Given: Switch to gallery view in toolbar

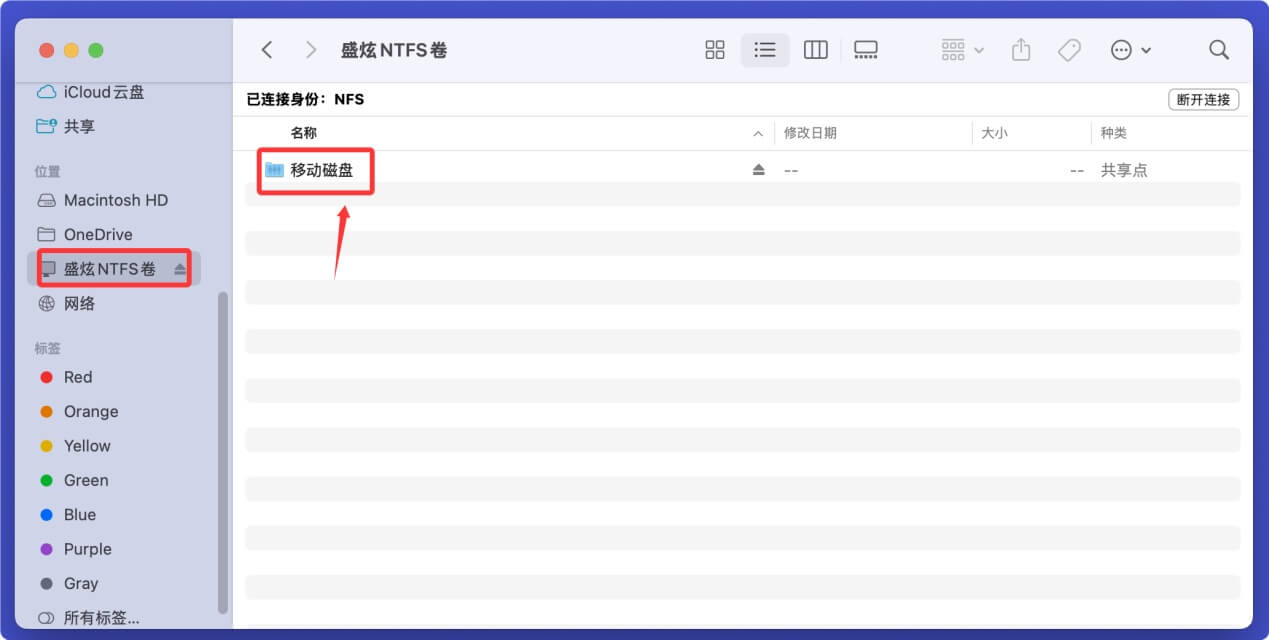Looking at the screenshot, I should click(866, 49).
